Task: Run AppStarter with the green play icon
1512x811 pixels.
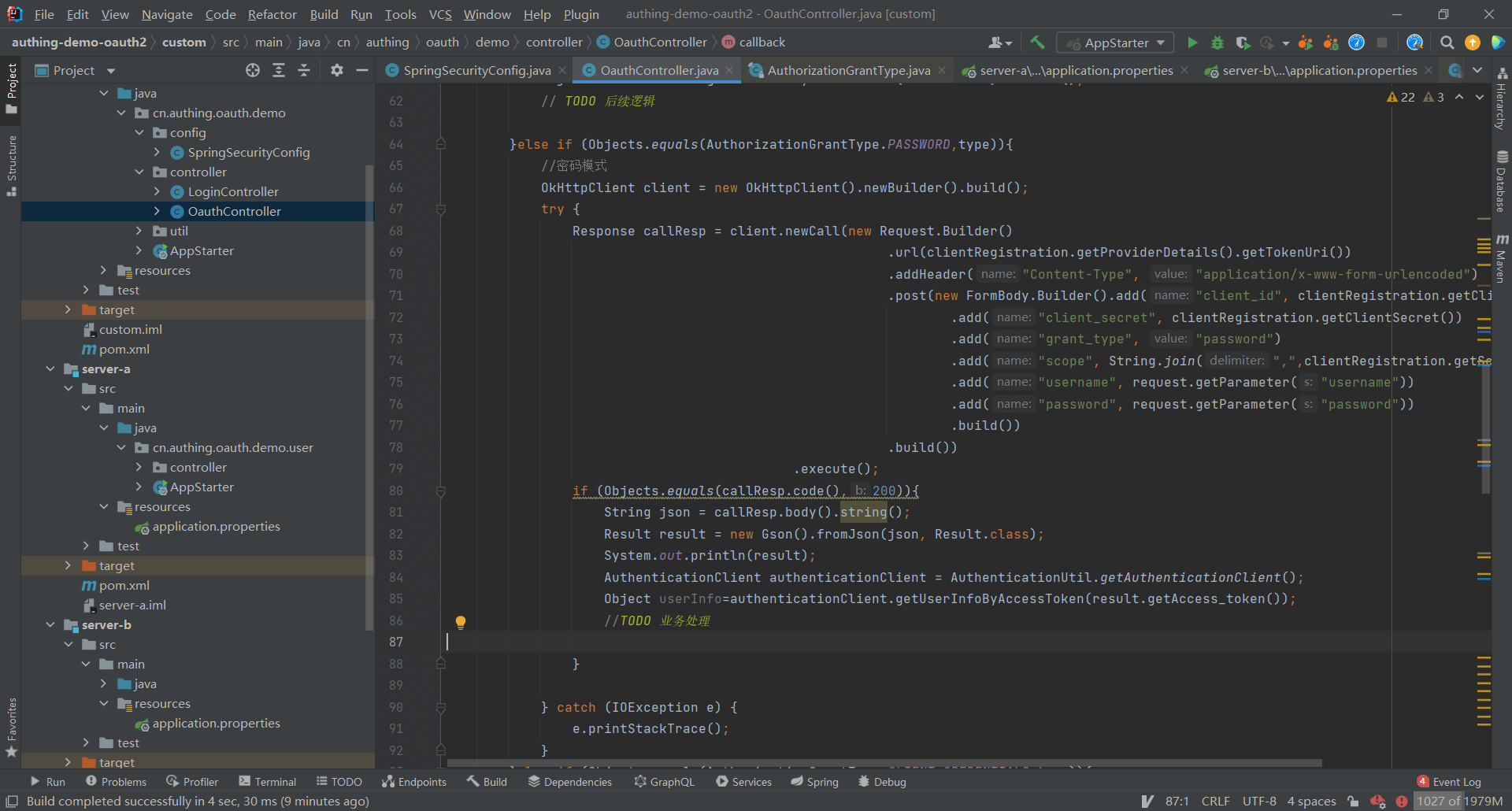Action: 1192,43
